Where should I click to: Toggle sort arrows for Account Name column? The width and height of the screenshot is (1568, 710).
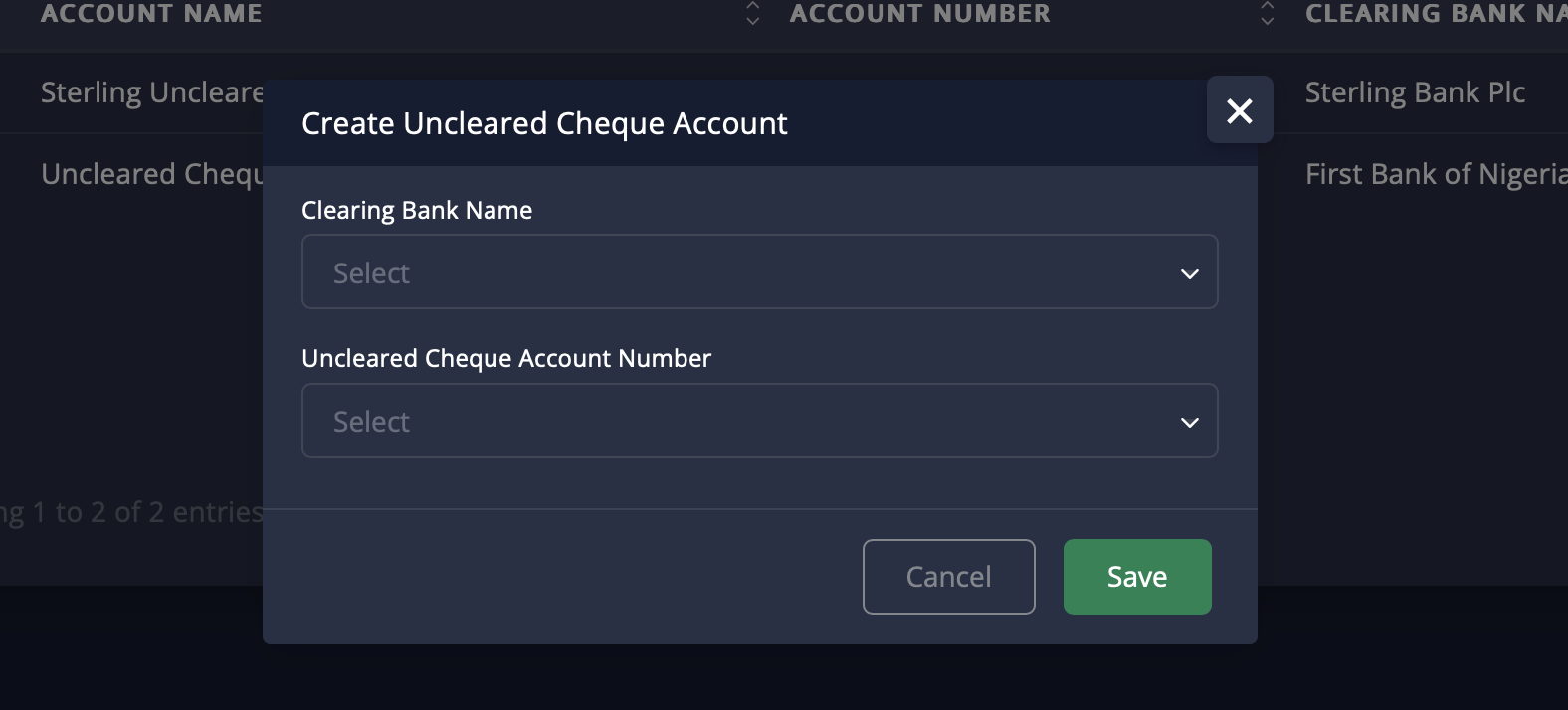753,13
